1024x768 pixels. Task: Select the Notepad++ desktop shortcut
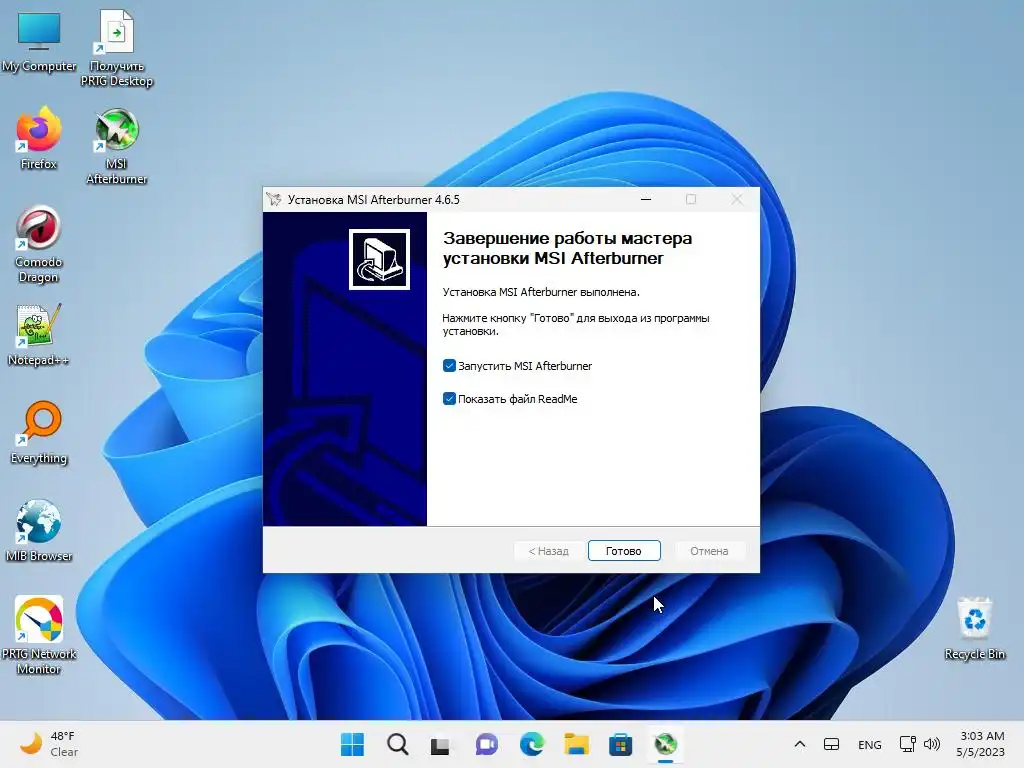point(39,335)
